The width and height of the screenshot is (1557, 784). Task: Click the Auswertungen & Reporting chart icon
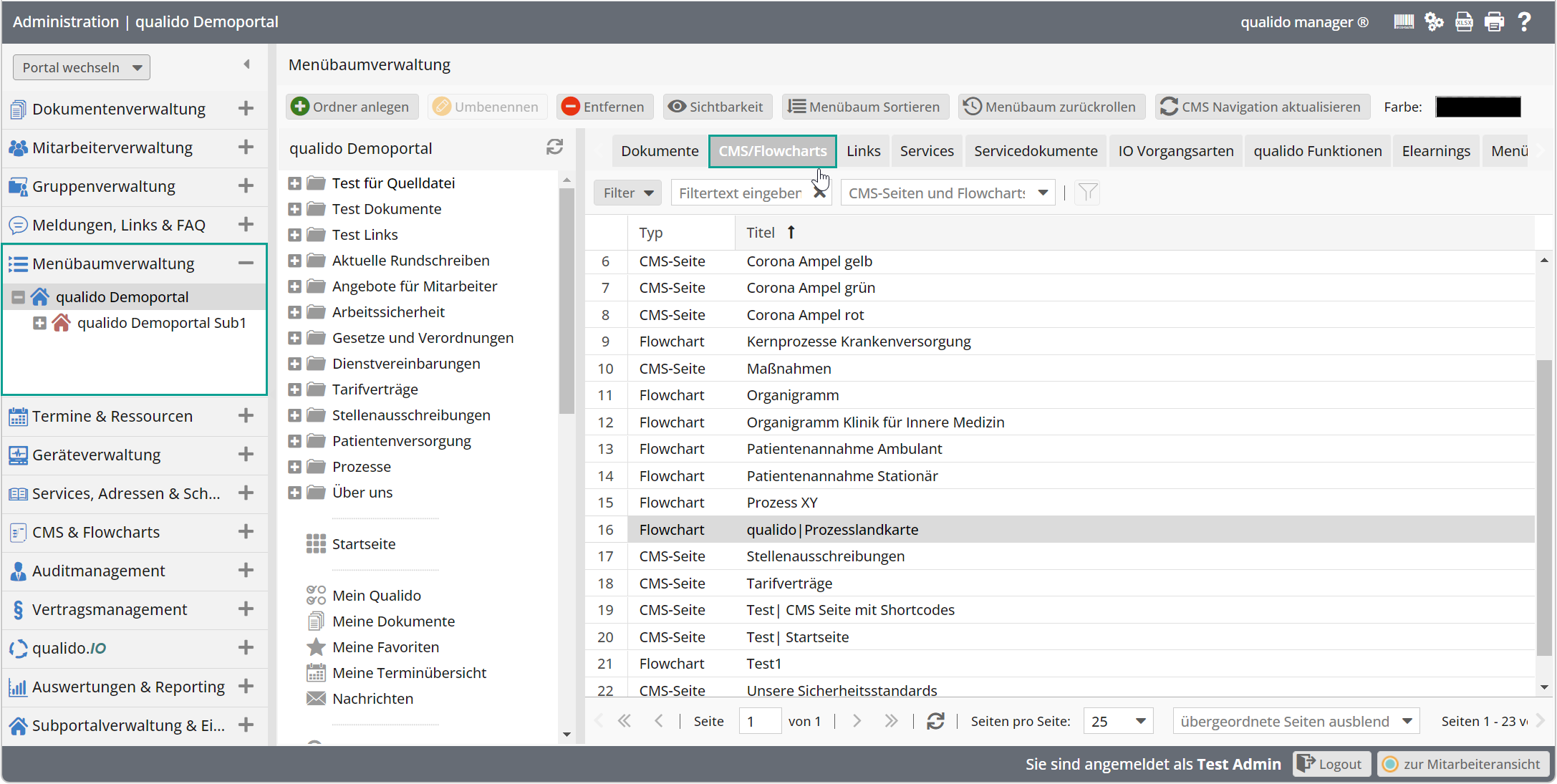pyautogui.click(x=18, y=687)
